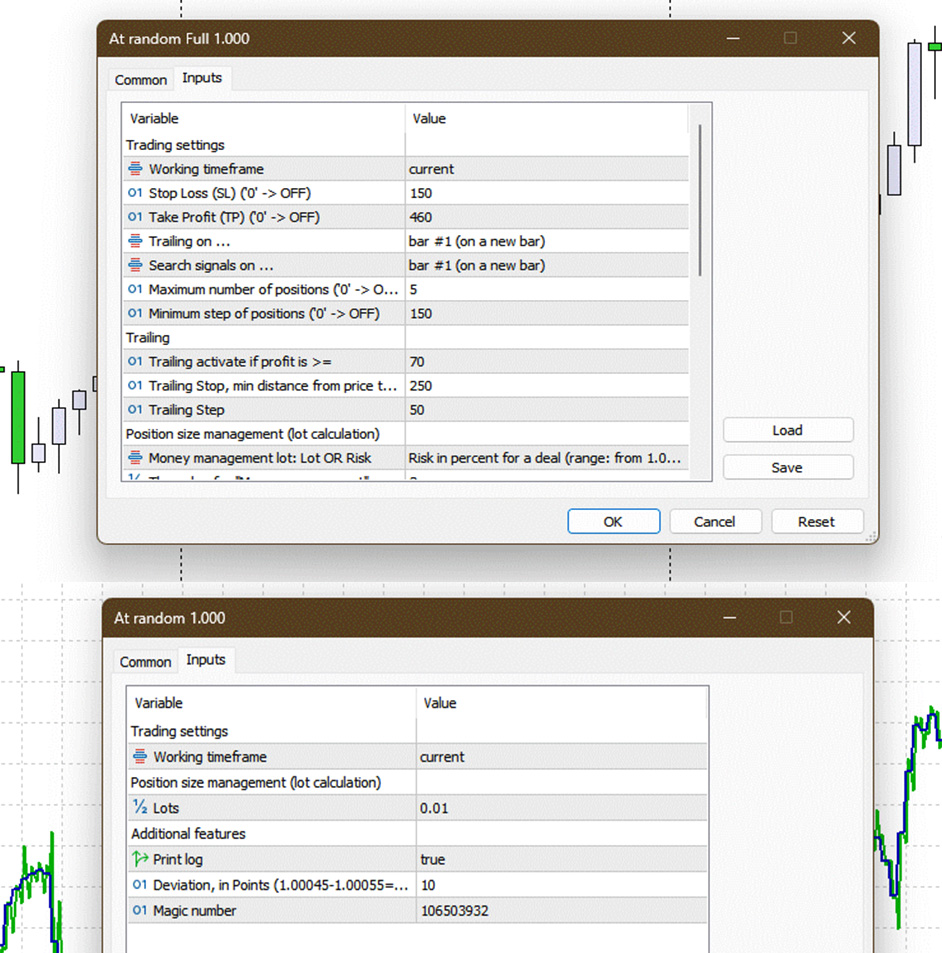Select the 'Stop Loss (SL)' variable label

click(x=230, y=193)
